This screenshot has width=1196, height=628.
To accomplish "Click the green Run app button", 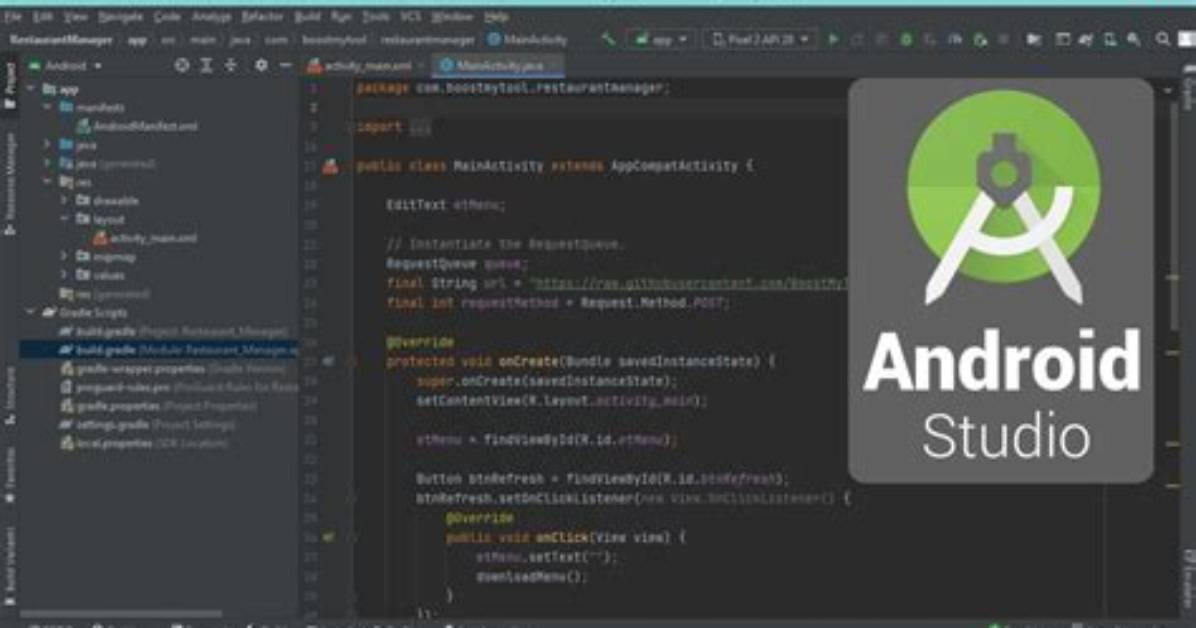I will (833, 39).
